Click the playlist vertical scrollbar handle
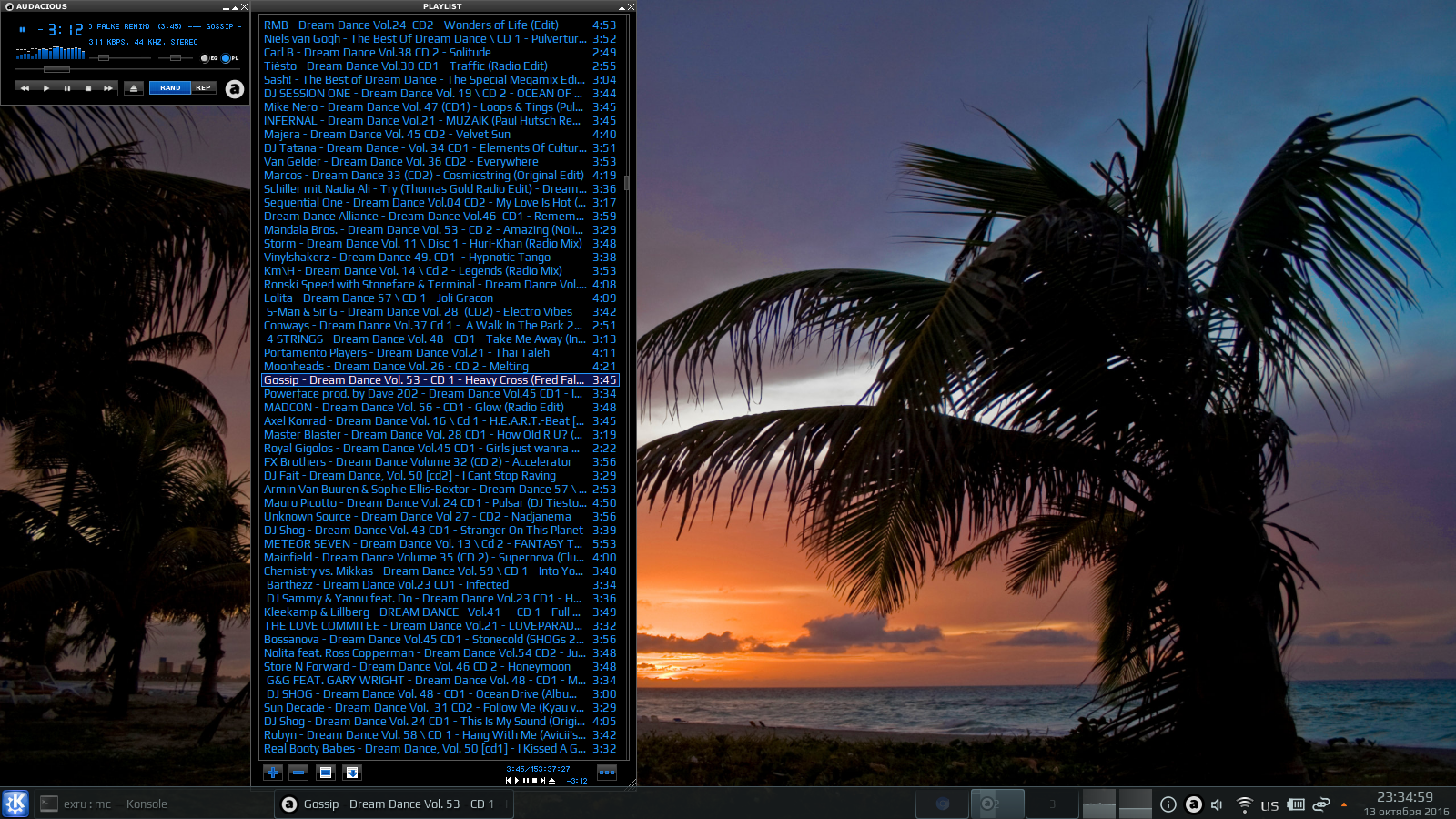 tap(627, 183)
